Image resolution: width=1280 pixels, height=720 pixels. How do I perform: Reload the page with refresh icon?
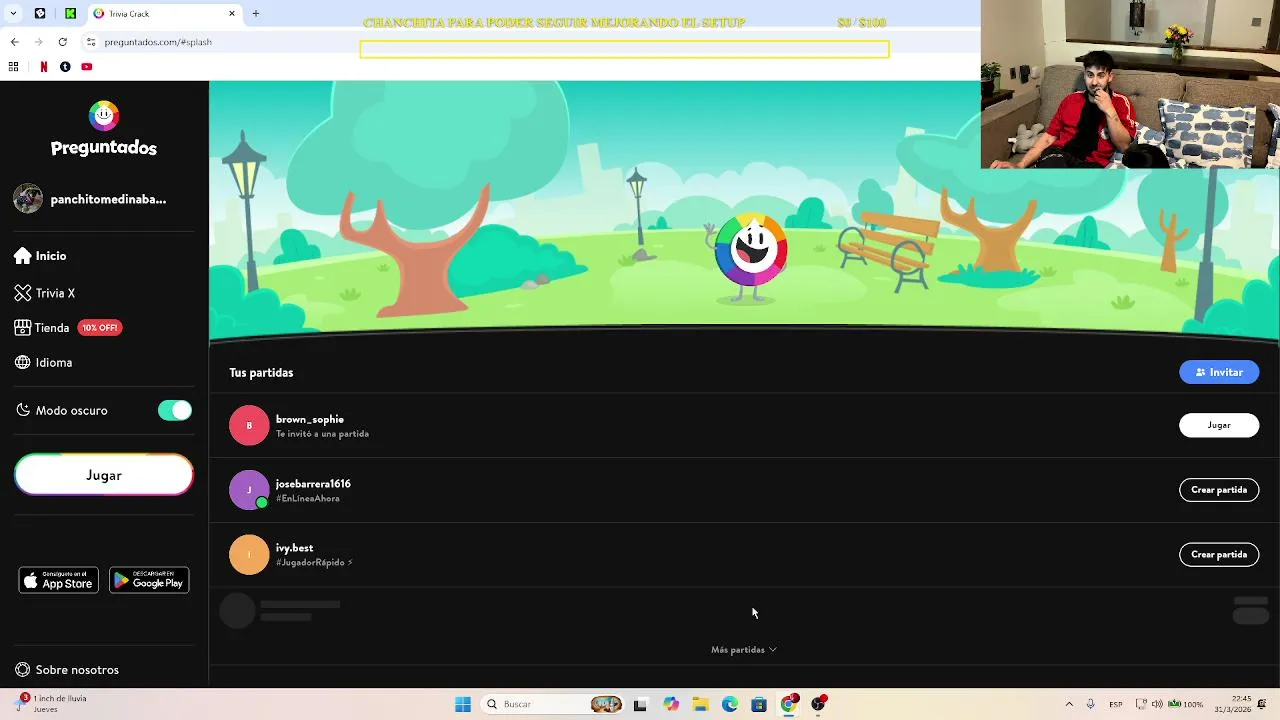coord(62,42)
